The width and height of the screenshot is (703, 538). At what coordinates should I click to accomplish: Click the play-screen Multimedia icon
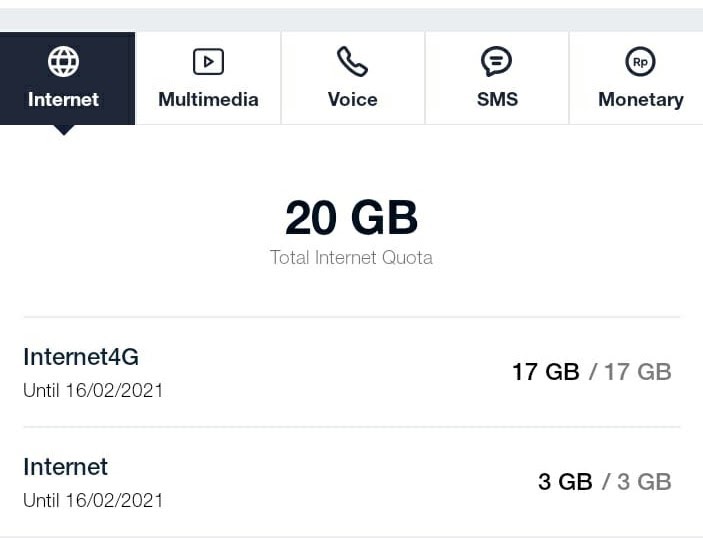208,62
